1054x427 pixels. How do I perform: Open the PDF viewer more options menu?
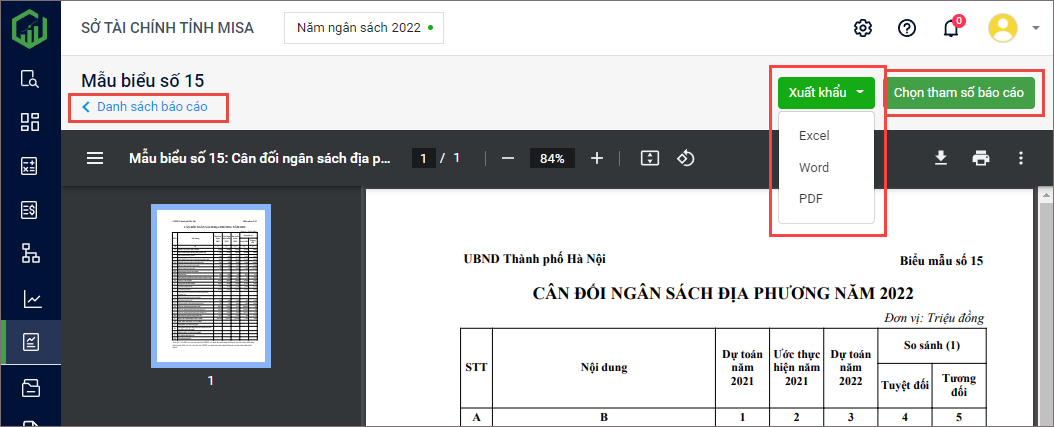point(1021,158)
